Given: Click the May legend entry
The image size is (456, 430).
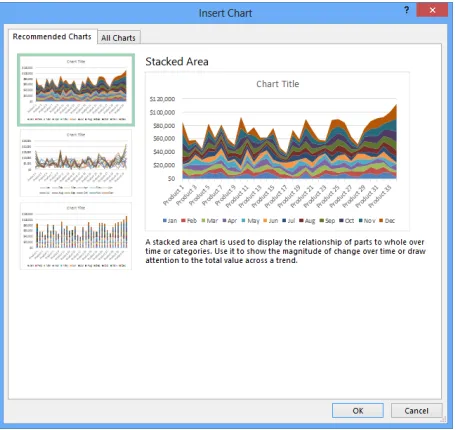Looking at the screenshot, I should pyautogui.click(x=250, y=221).
